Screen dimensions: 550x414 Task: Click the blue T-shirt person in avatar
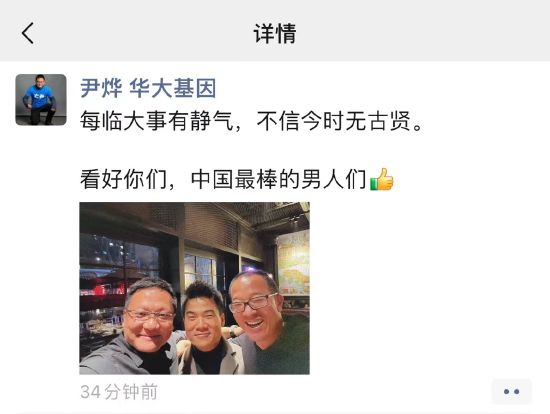coord(39,100)
